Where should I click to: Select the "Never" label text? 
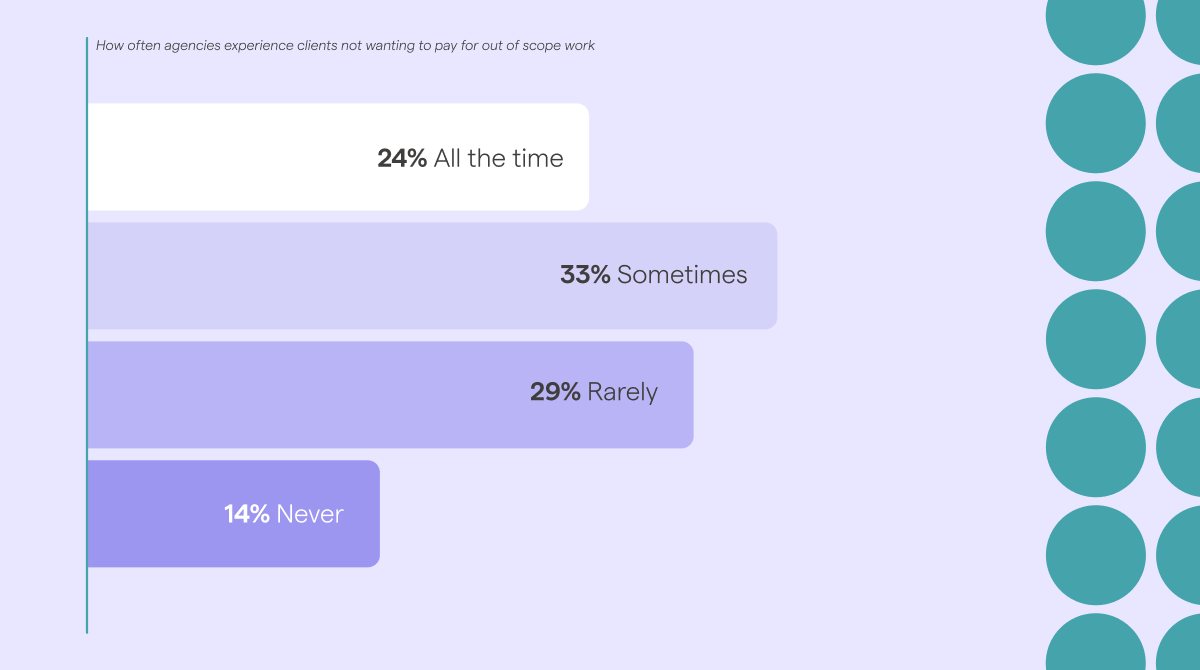pyautogui.click(x=310, y=514)
